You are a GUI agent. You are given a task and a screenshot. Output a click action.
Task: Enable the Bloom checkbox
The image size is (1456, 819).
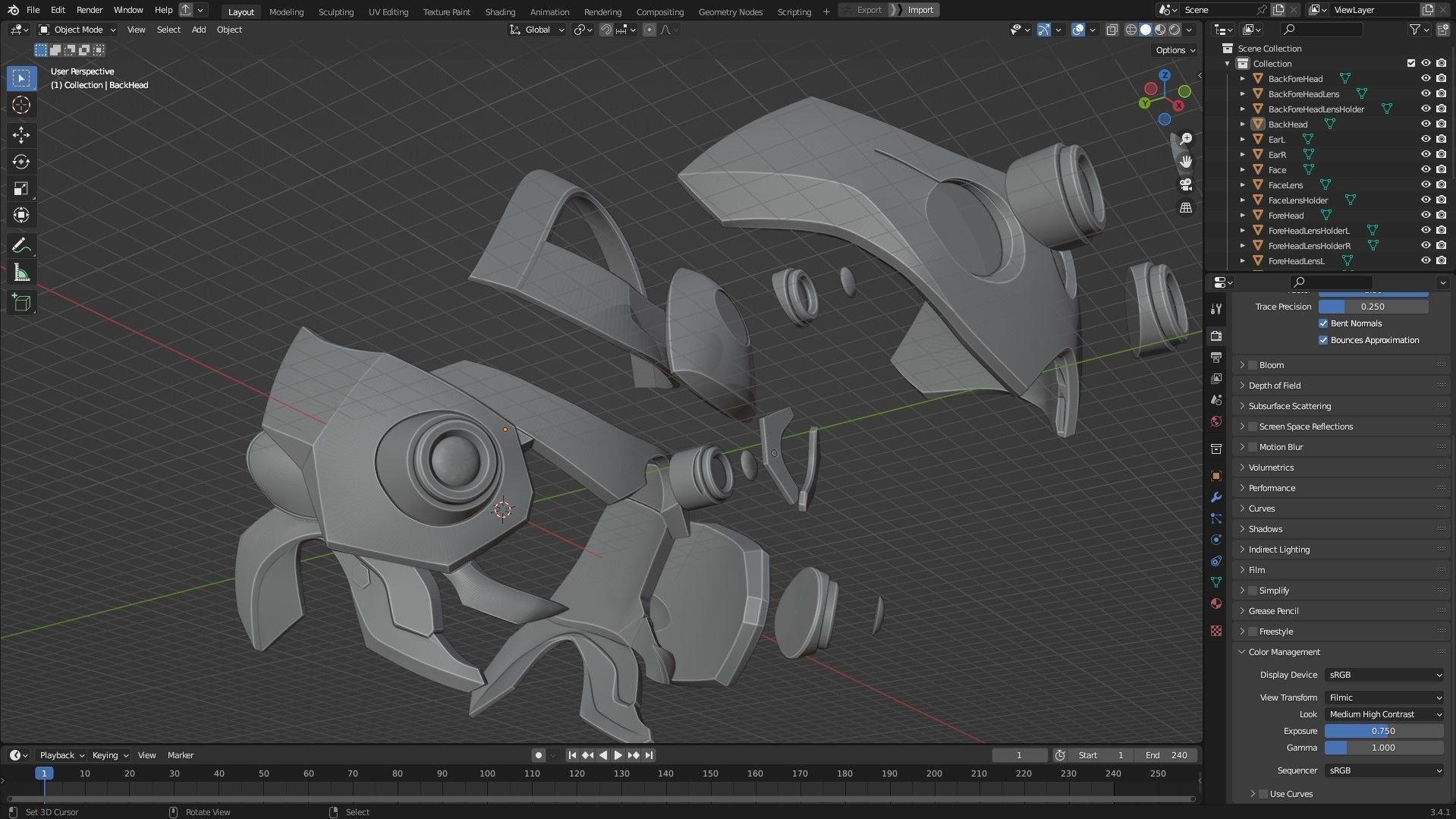pyautogui.click(x=1253, y=365)
